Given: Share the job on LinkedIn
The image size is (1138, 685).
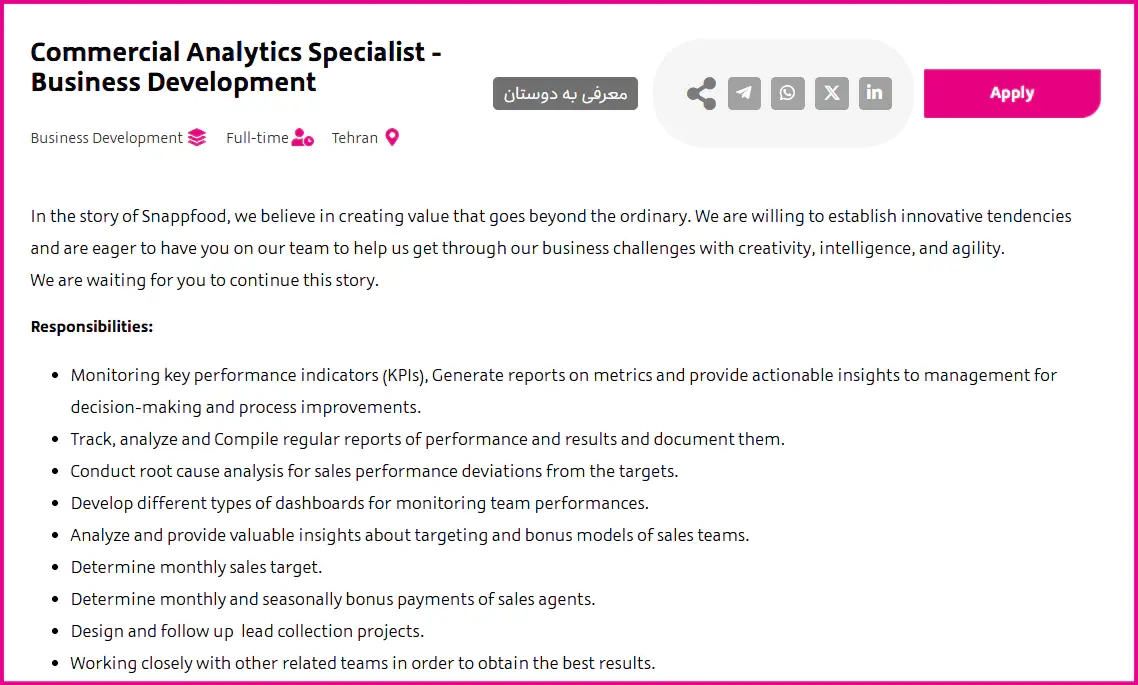Looking at the screenshot, I should 875,93.
